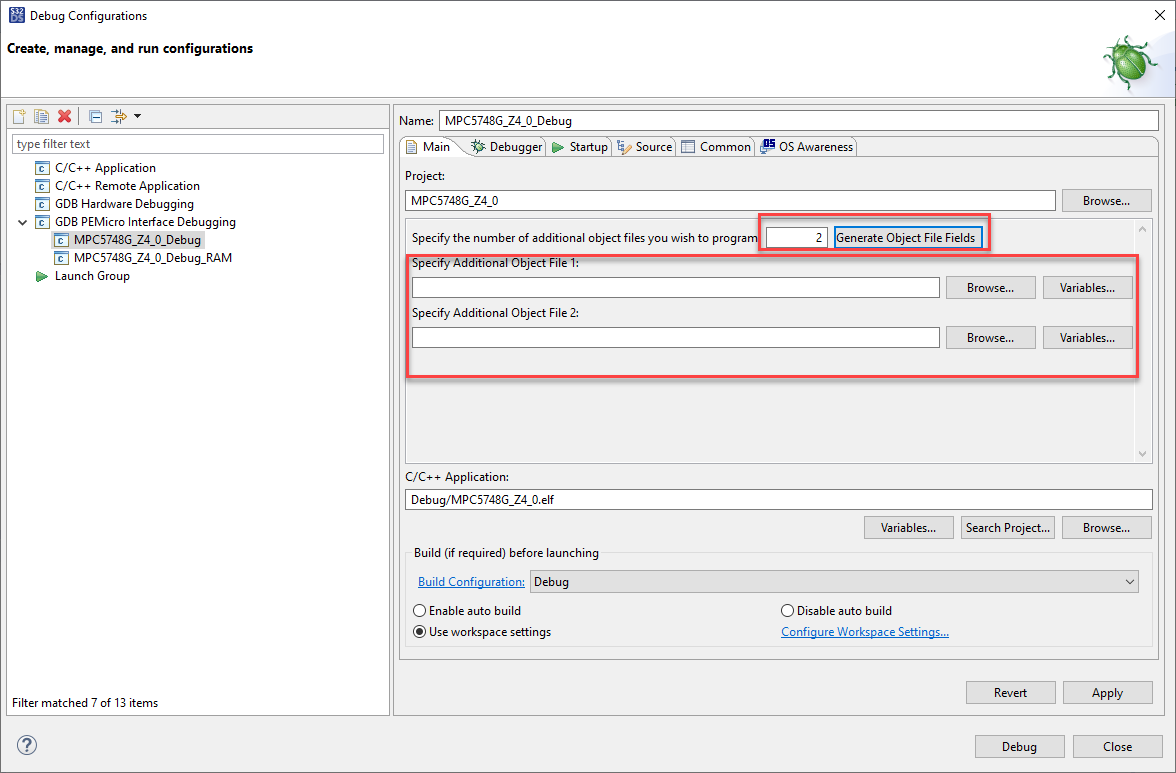1176x773 pixels.
Task: Click the number of object files field
Action: [796, 238]
